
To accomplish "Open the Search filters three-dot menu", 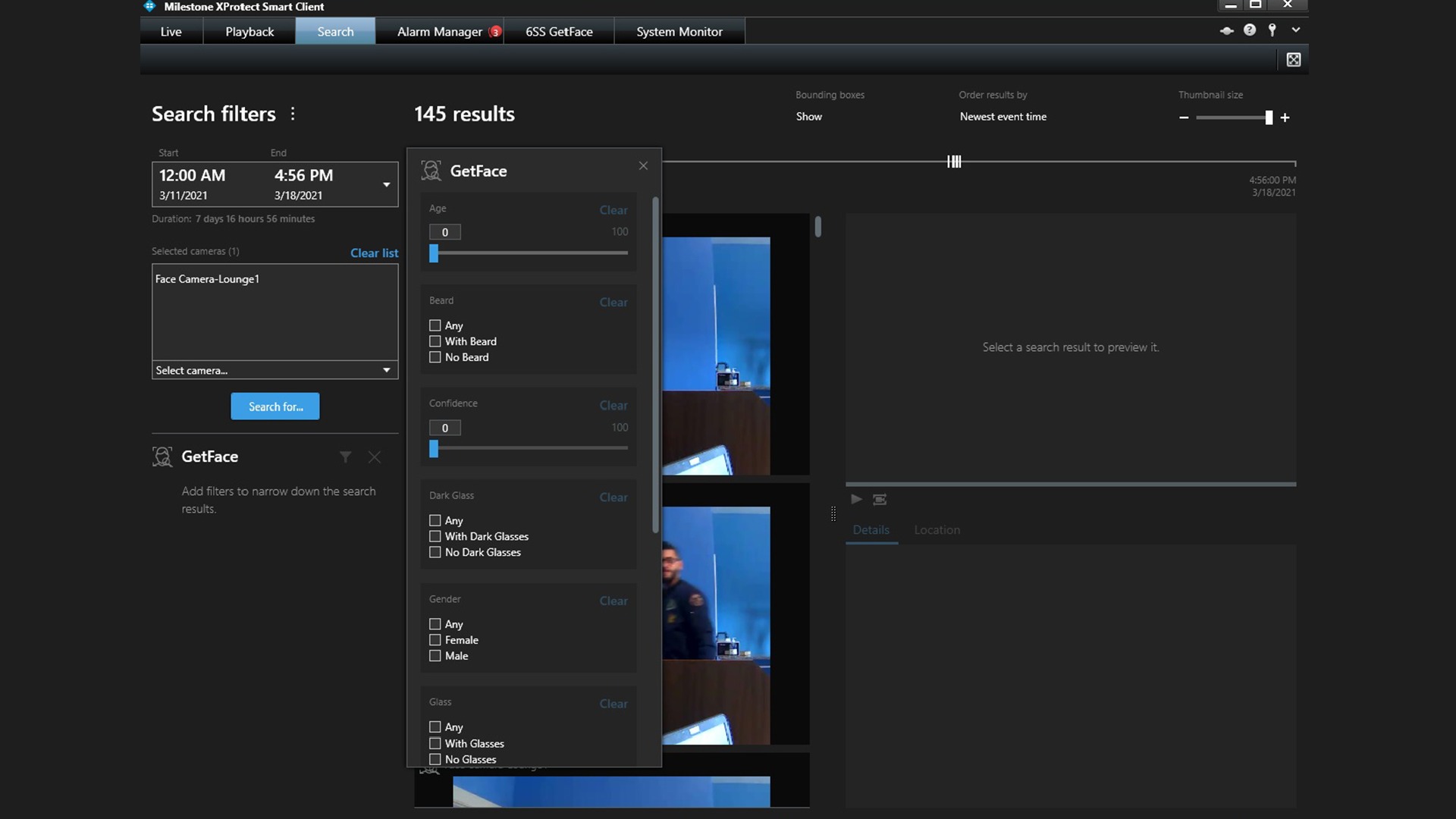I will pyautogui.click(x=293, y=114).
